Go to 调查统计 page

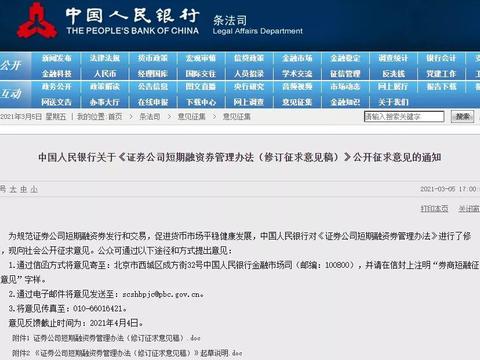pyautogui.click(x=393, y=58)
